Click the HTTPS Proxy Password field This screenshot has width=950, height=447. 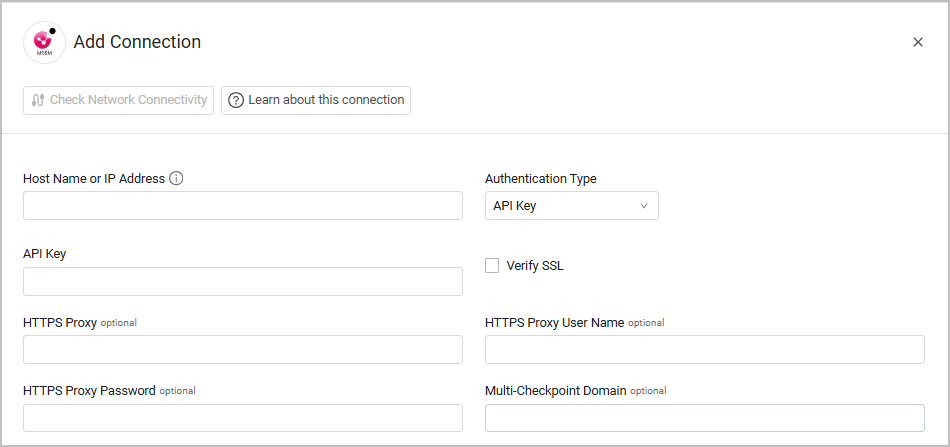pyautogui.click(x=243, y=418)
